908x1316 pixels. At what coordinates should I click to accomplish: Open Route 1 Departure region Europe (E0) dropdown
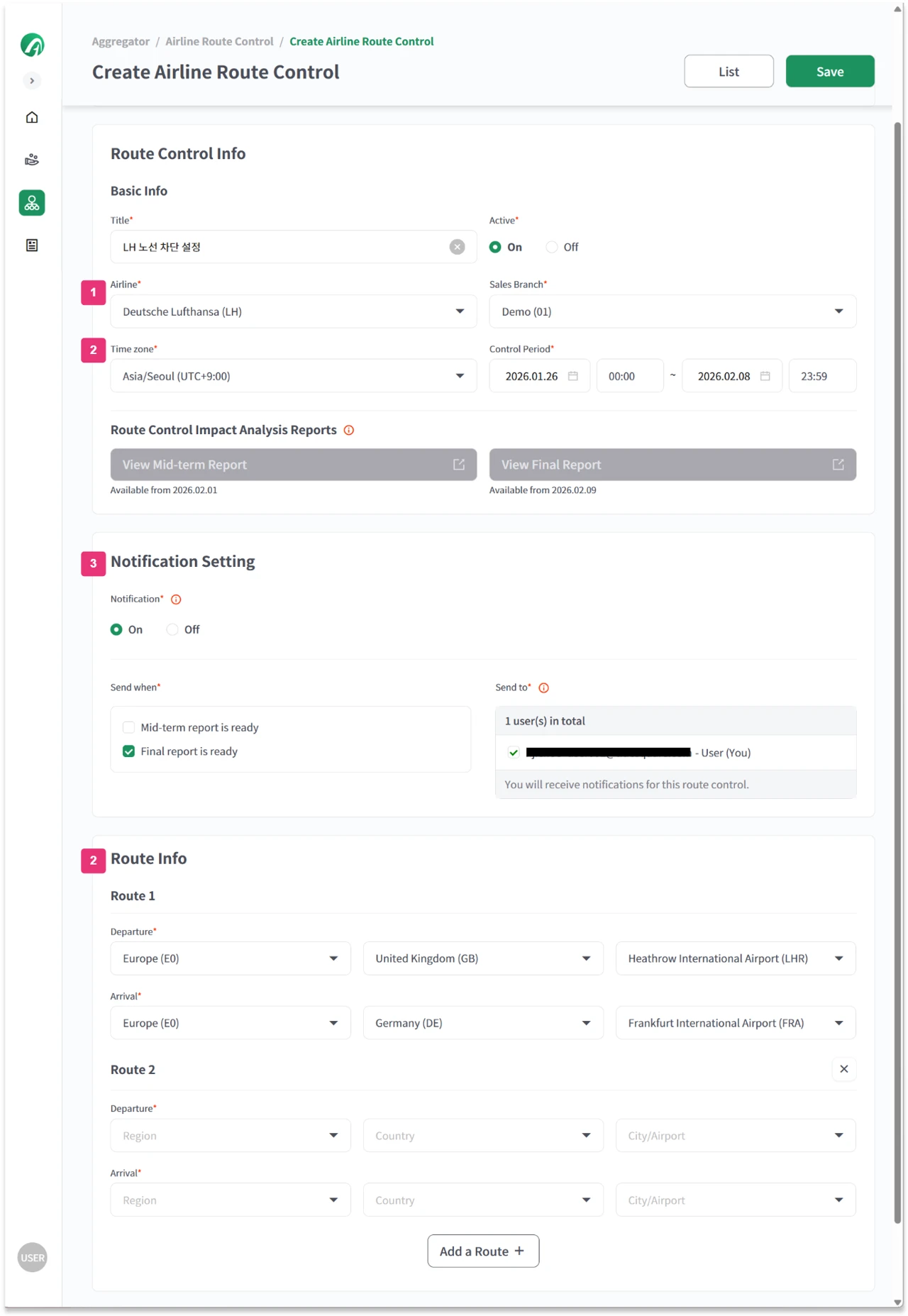coord(231,958)
